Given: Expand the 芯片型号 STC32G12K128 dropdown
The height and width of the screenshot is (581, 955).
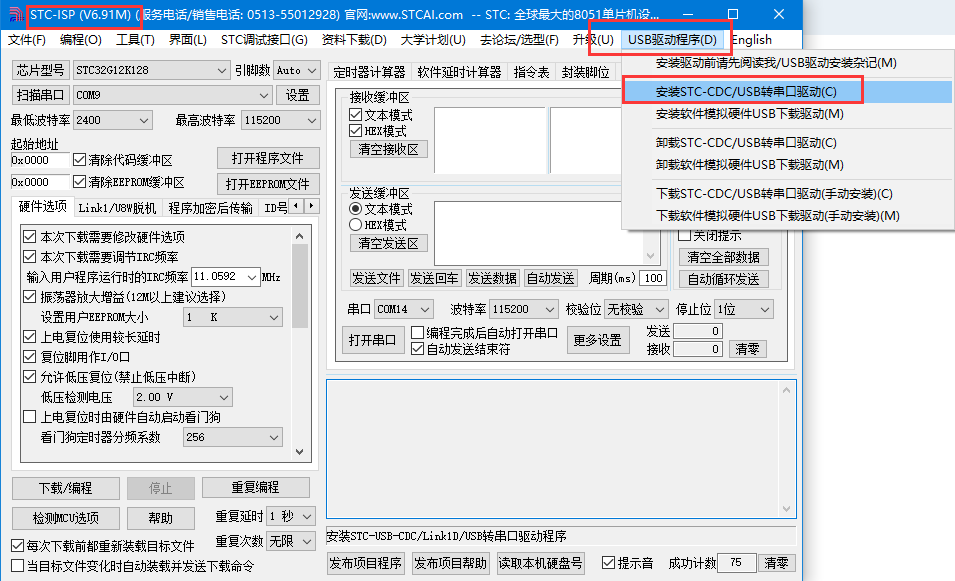Looking at the screenshot, I should point(222,71).
